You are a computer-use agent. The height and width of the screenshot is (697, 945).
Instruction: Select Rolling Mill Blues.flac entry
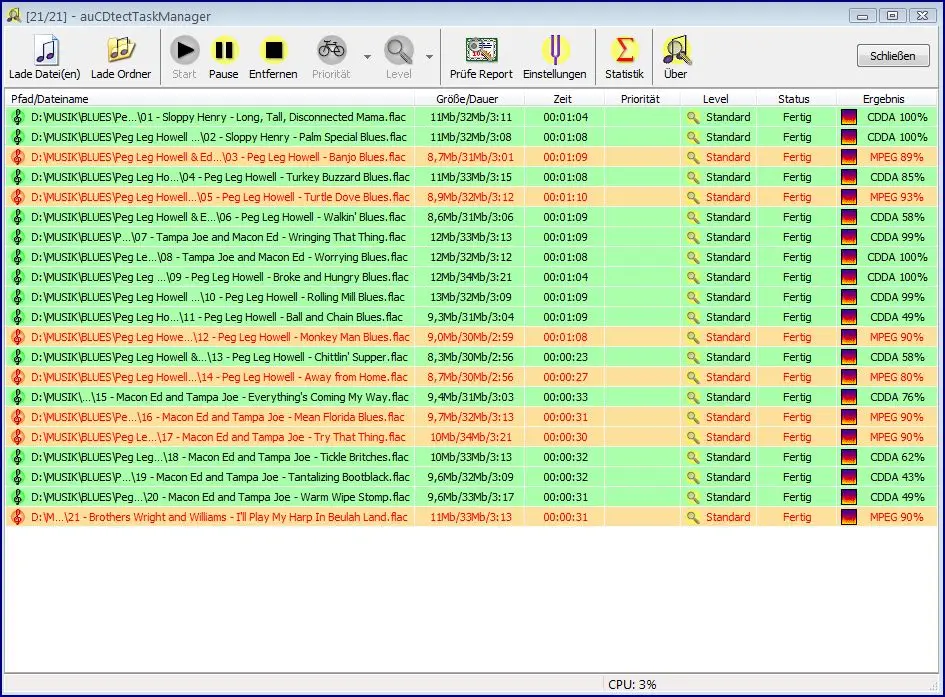click(x=471, y=297)
